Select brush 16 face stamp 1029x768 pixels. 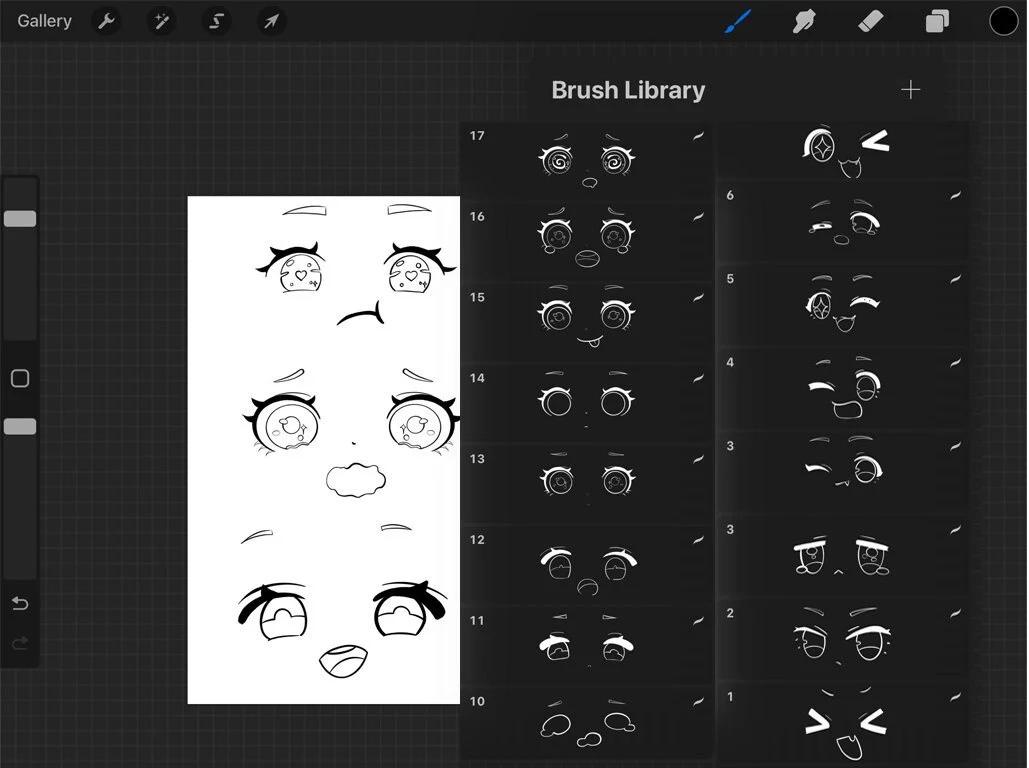[586, 242]
